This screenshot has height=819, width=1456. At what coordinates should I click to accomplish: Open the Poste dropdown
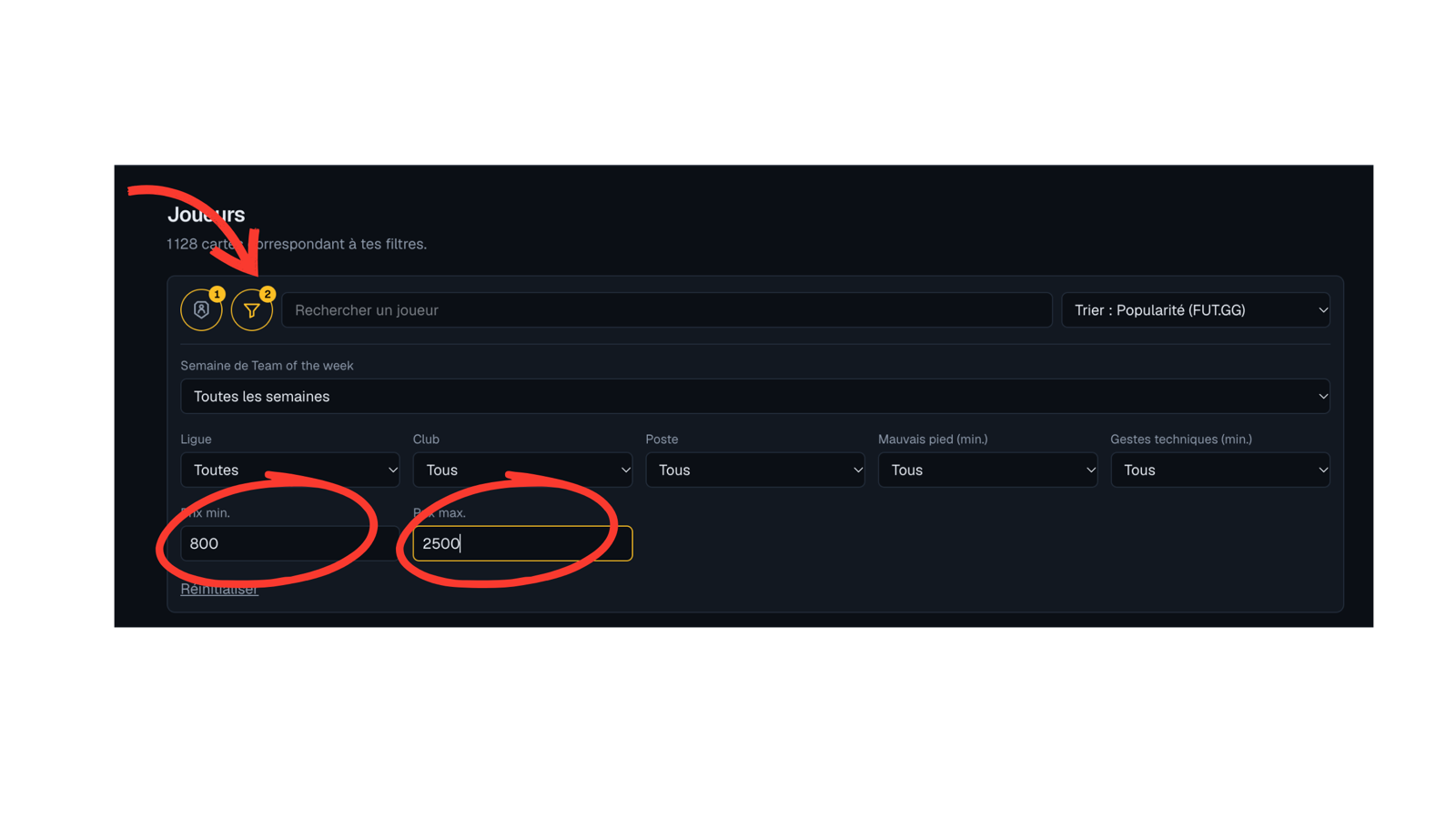755,470
